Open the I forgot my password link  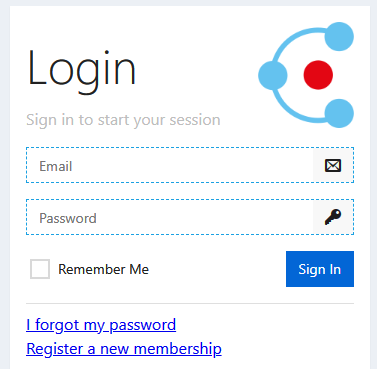(x=101, y=325)
